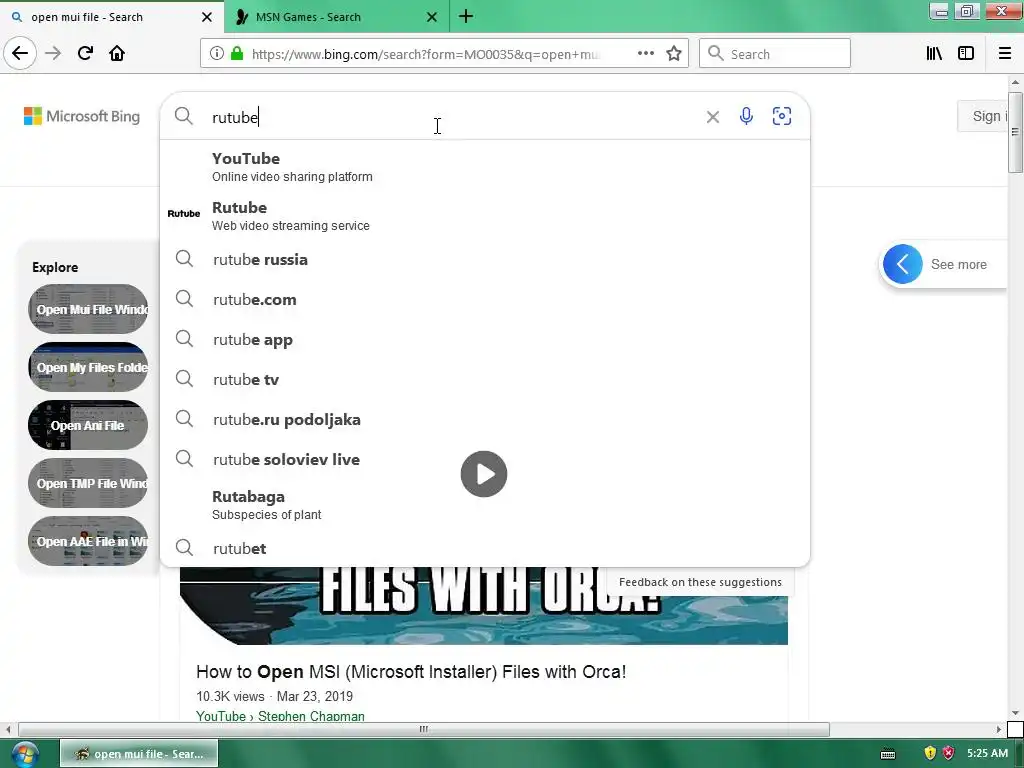The height and width of the screenshot is (768, 1024).
Task: Choose suggestion 'rutube soloviev live'
Action: click(x=485, y=459)
